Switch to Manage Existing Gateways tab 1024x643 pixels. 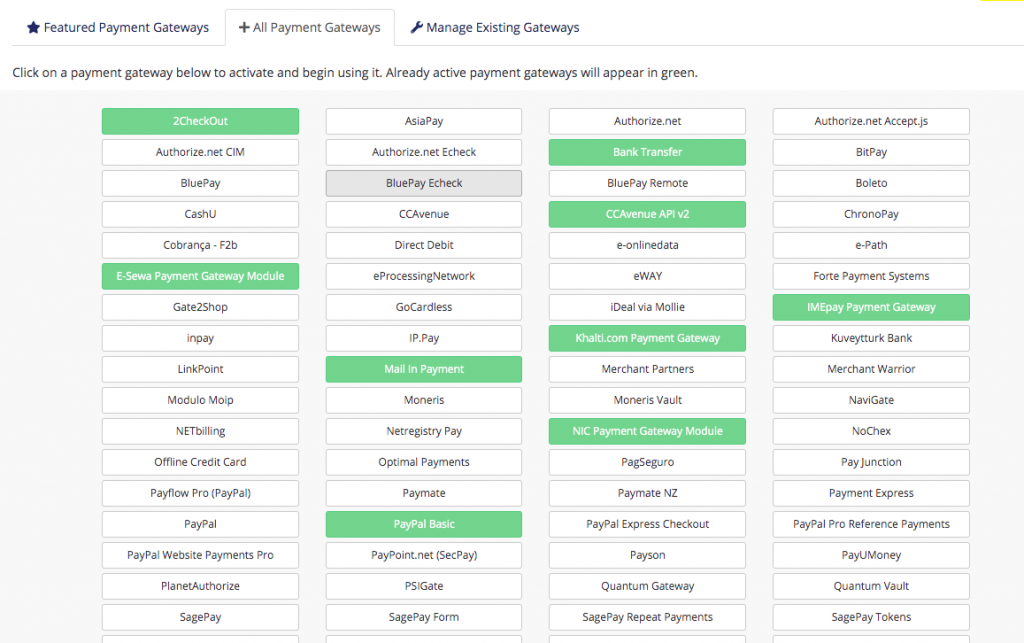click(495, 28)
